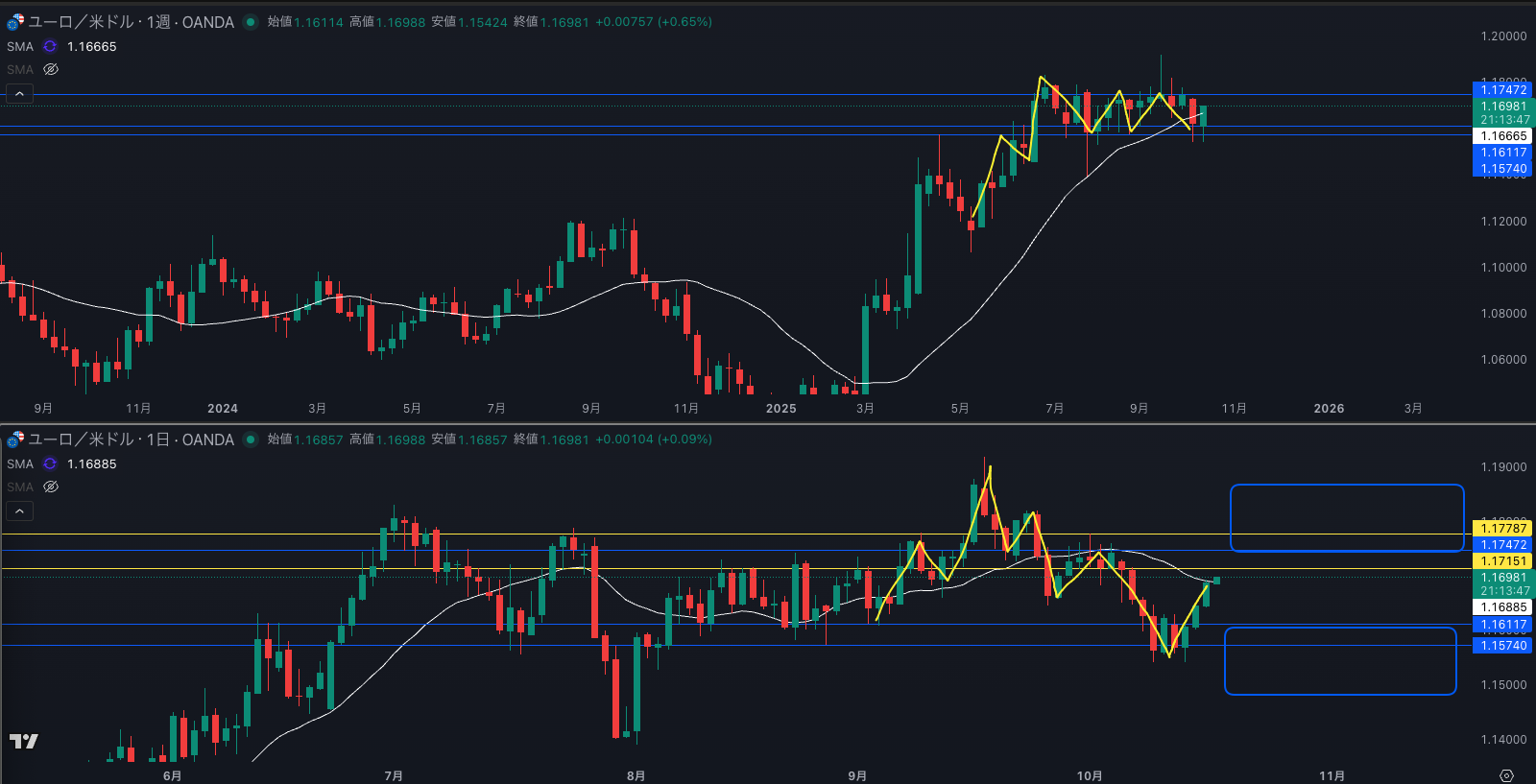Click the green market status dot on the daily chart
This screenshot has width=1536, height=784.
click(x=251, y=440)
